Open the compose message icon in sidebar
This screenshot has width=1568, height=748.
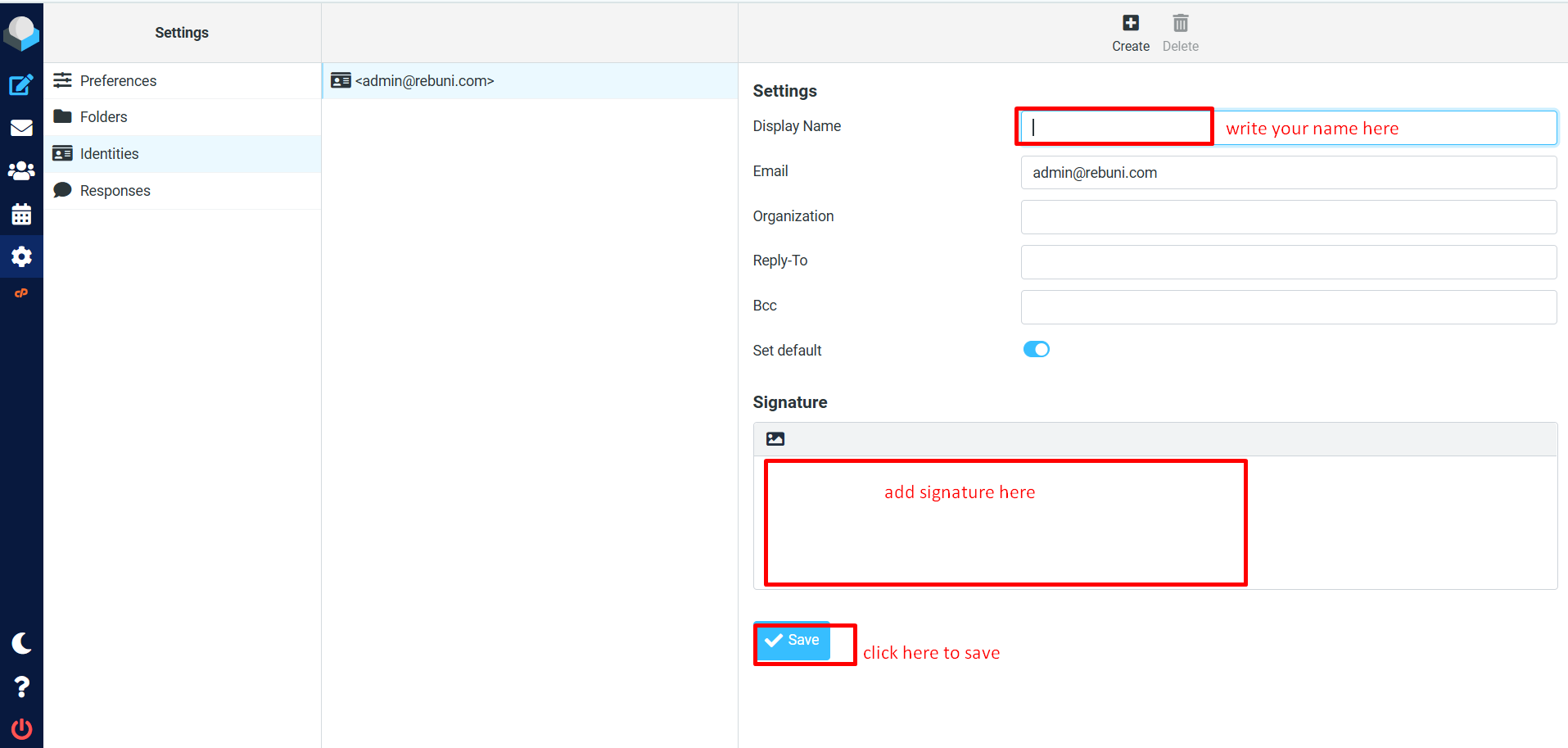(21, 85)
